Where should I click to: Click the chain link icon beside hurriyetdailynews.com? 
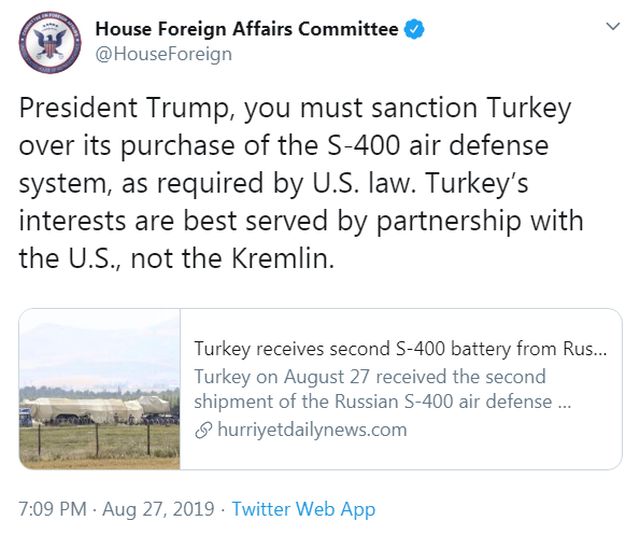pos(202,430)
